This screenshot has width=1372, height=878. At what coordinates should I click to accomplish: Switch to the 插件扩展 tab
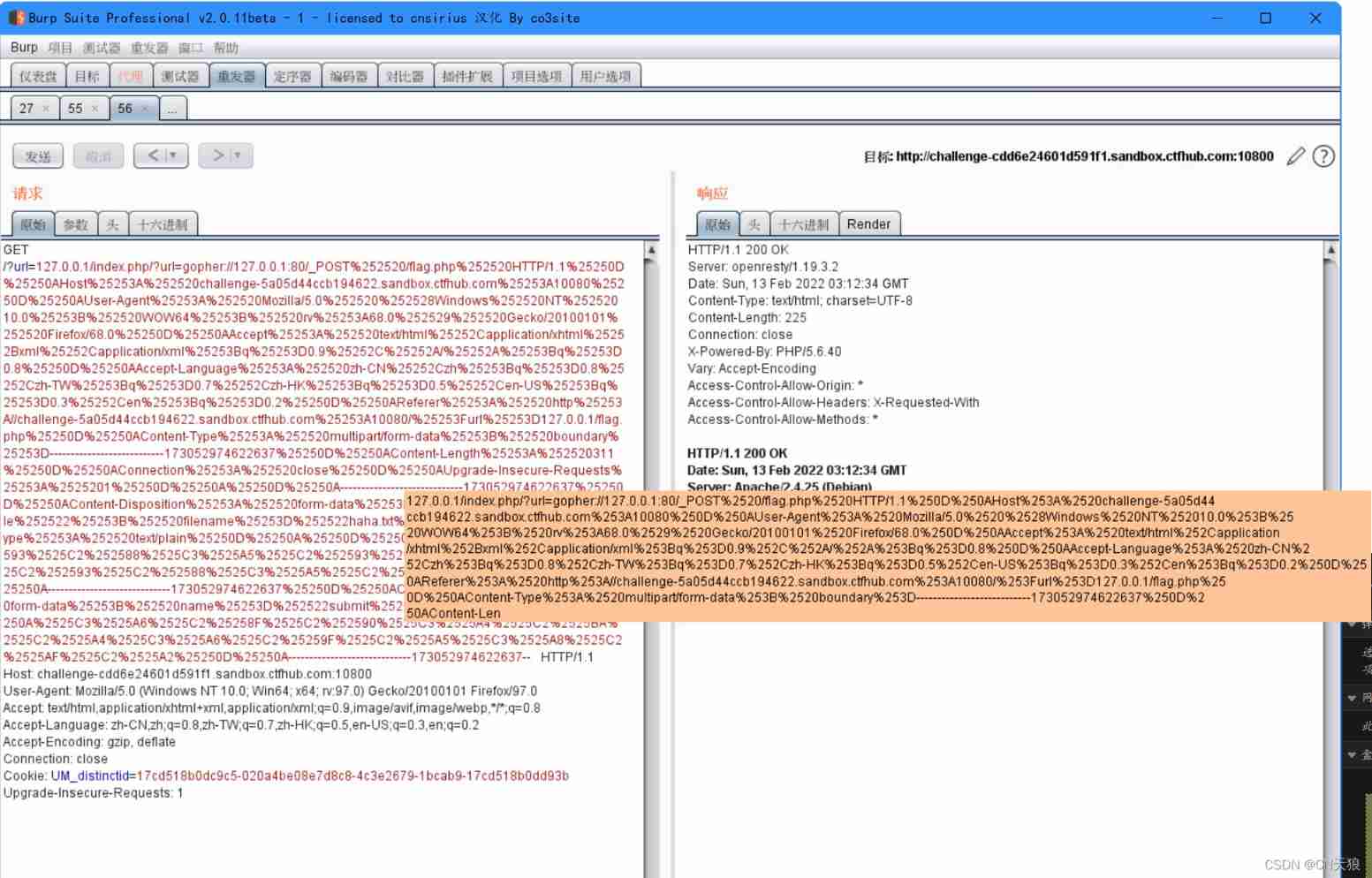coord(467,76)
